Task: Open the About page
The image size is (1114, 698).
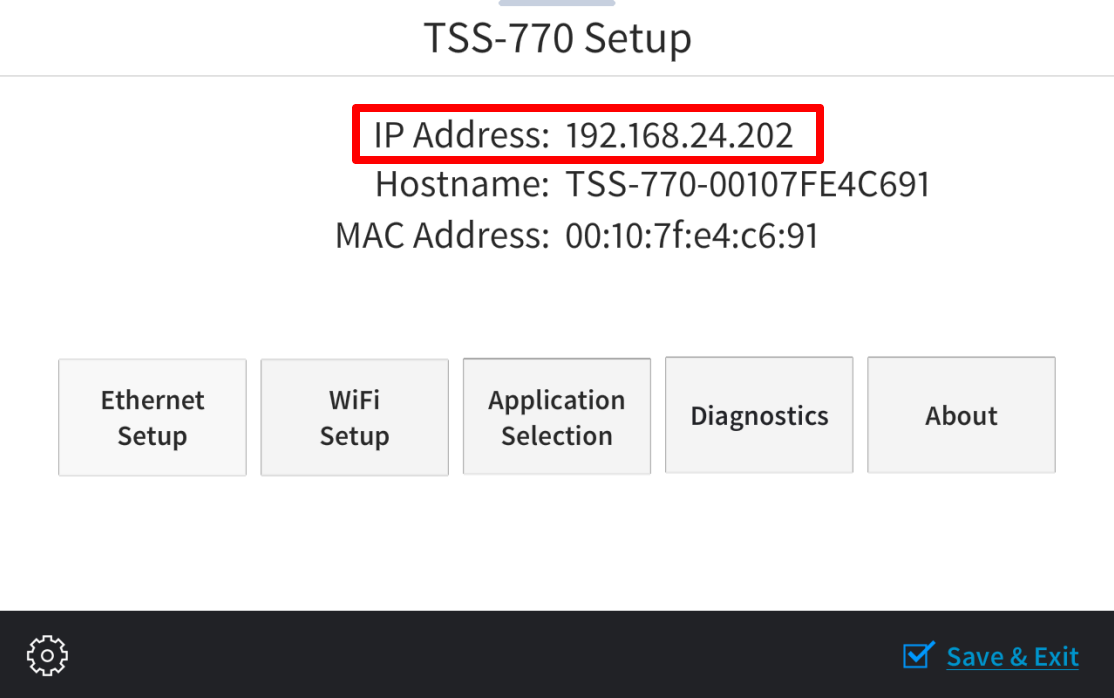Action: pos(961,415)
